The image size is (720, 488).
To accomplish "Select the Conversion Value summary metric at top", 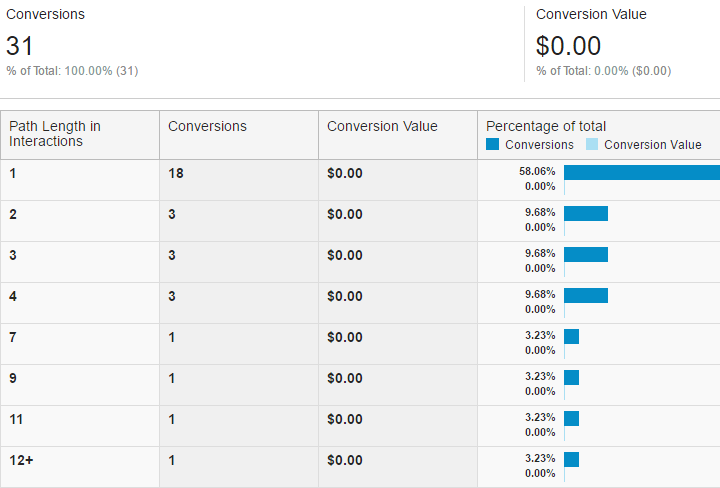I will click(591, 14).
